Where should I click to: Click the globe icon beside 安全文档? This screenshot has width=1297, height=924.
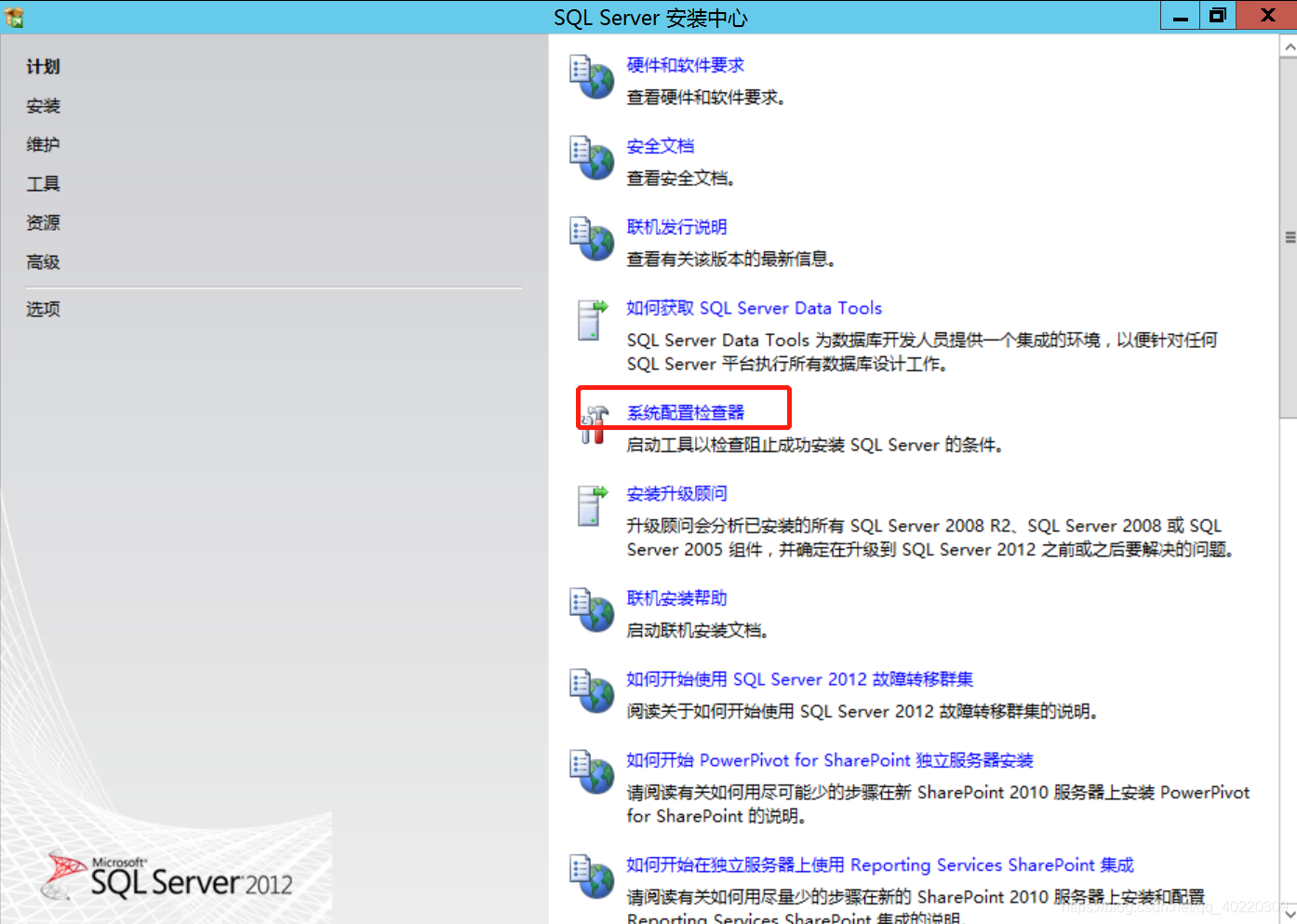(x=592, y=158)
